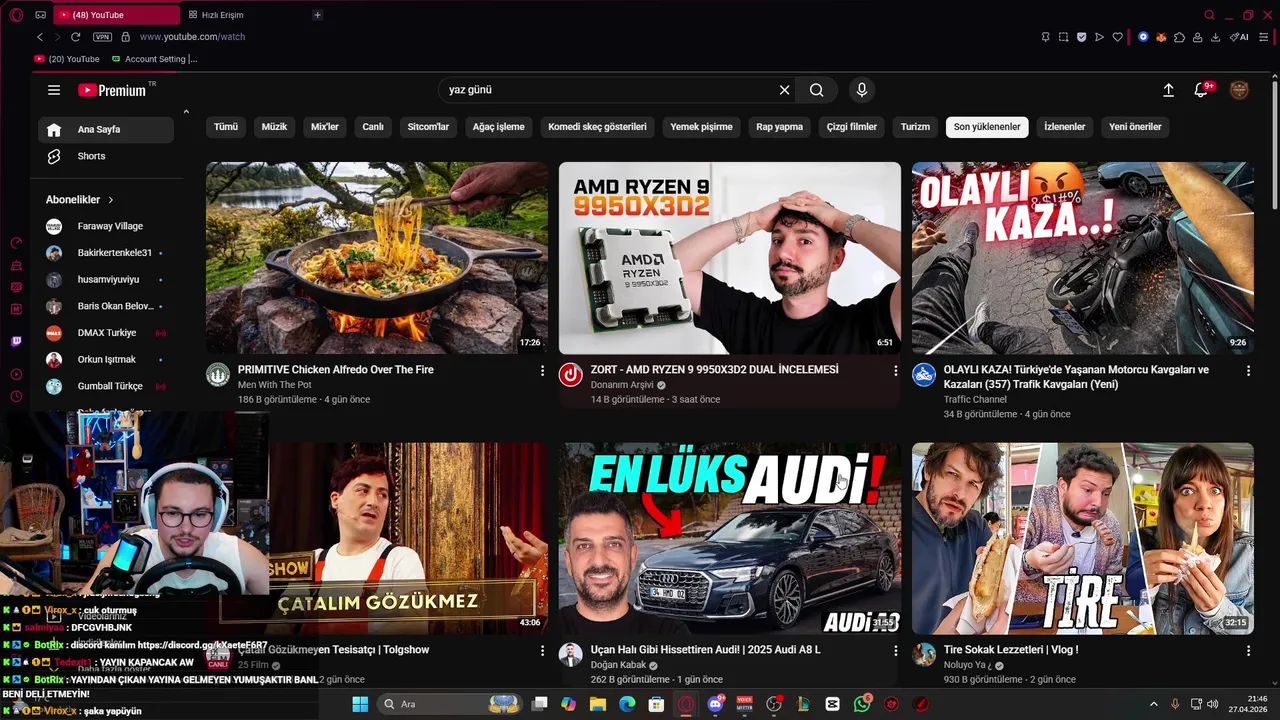The image size is (1280, 720).
Task: Open the Account Setting bookmark
Action: point(154,59)
